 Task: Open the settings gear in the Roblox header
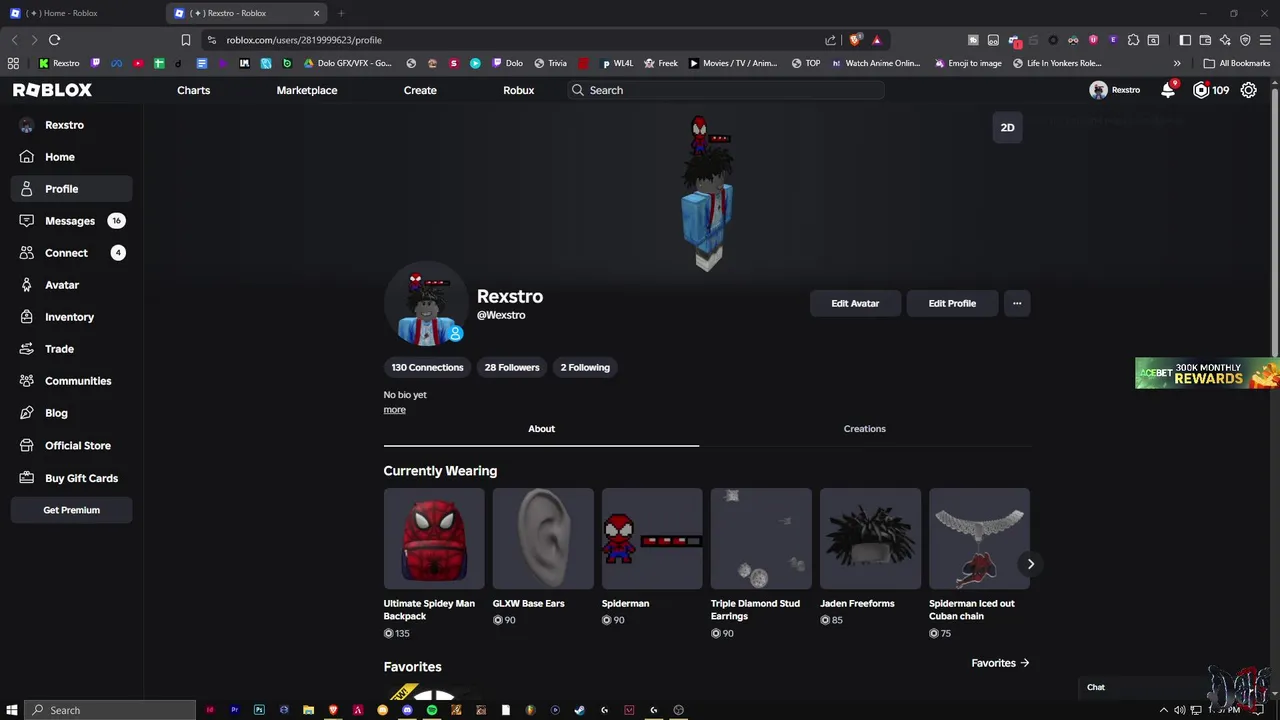click(x=1249, y=90)
